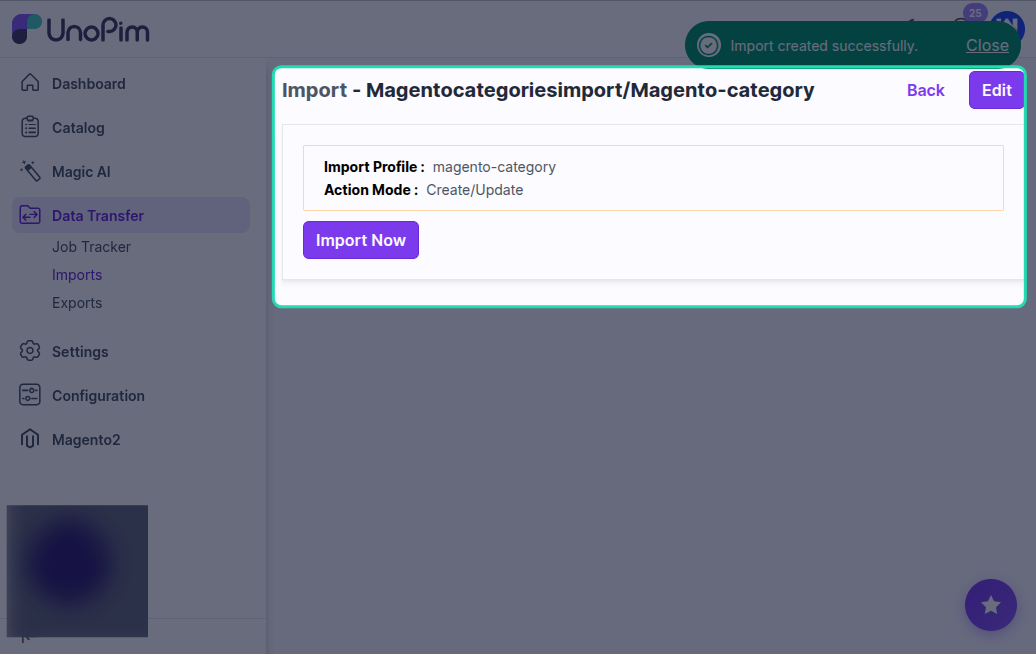Go to Job Tracker submenu

click(91, 246)
